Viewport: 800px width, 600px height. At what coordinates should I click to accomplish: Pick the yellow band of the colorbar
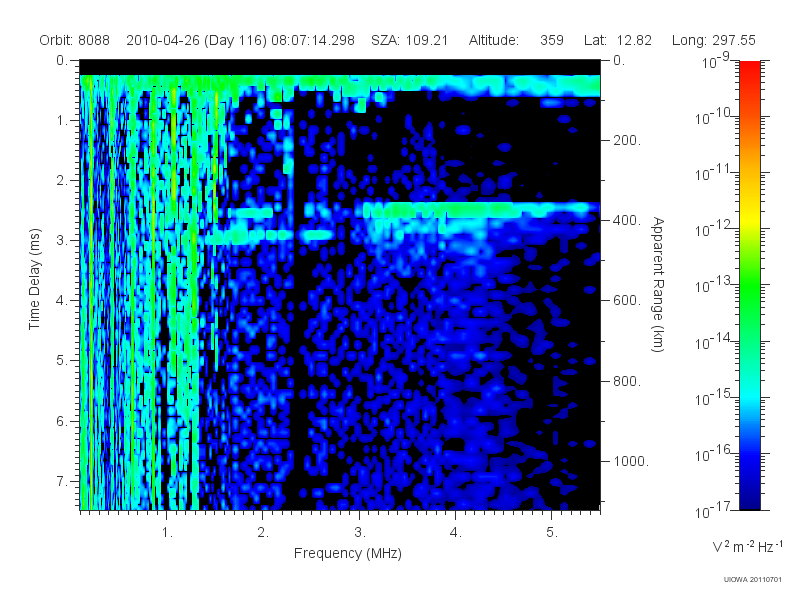click(750, 220)
